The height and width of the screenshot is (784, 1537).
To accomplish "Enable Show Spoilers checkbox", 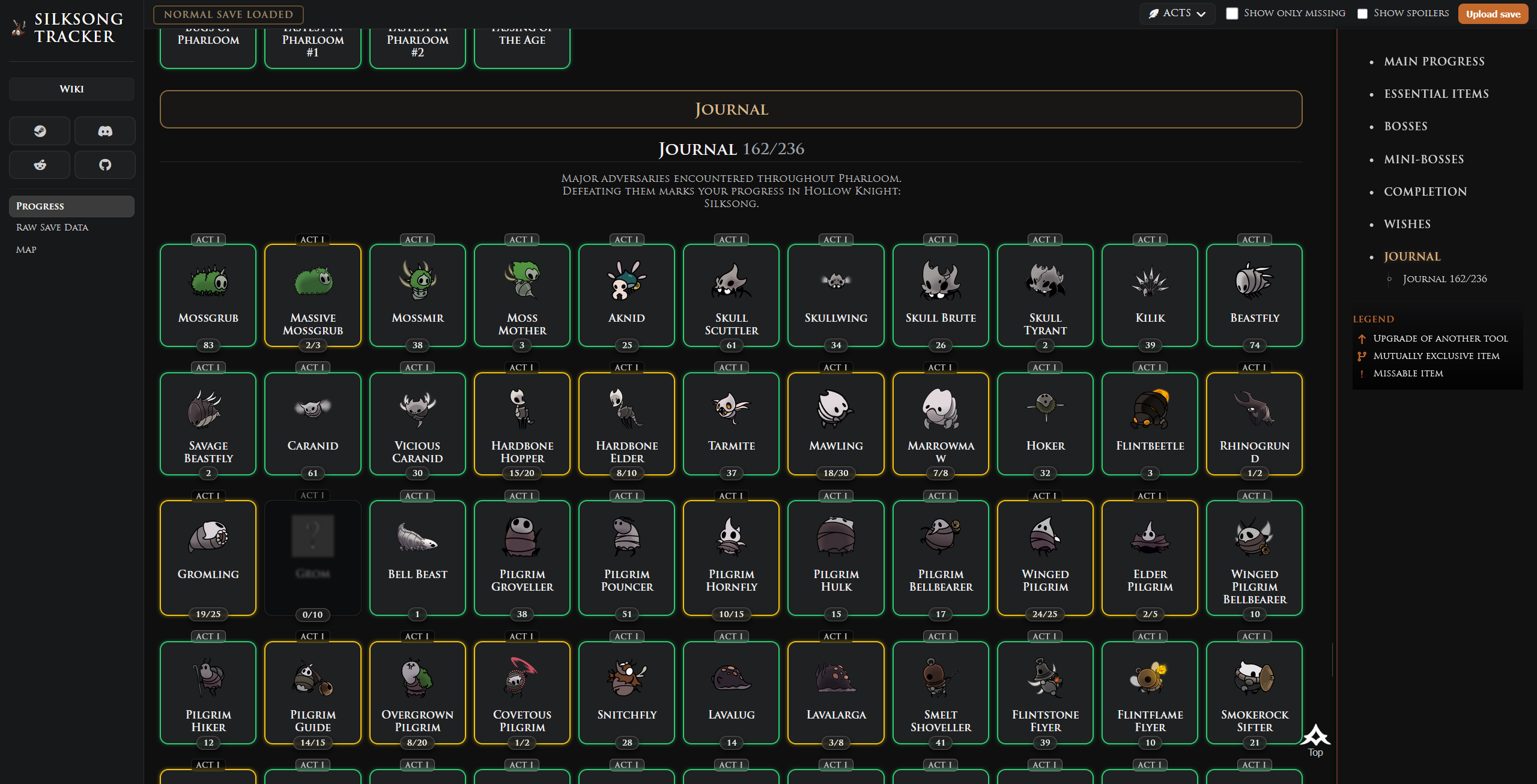I will tap(1362, 13).
